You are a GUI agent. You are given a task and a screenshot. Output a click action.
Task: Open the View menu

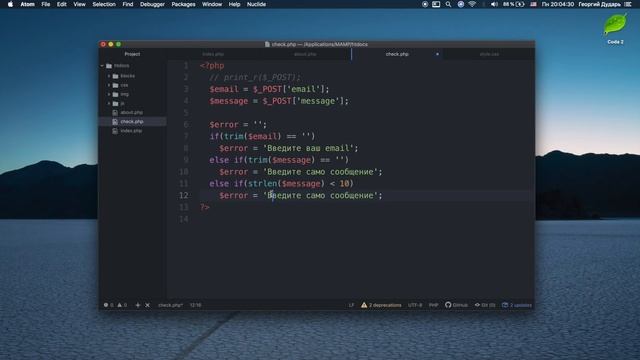click(x=79, y=4)
